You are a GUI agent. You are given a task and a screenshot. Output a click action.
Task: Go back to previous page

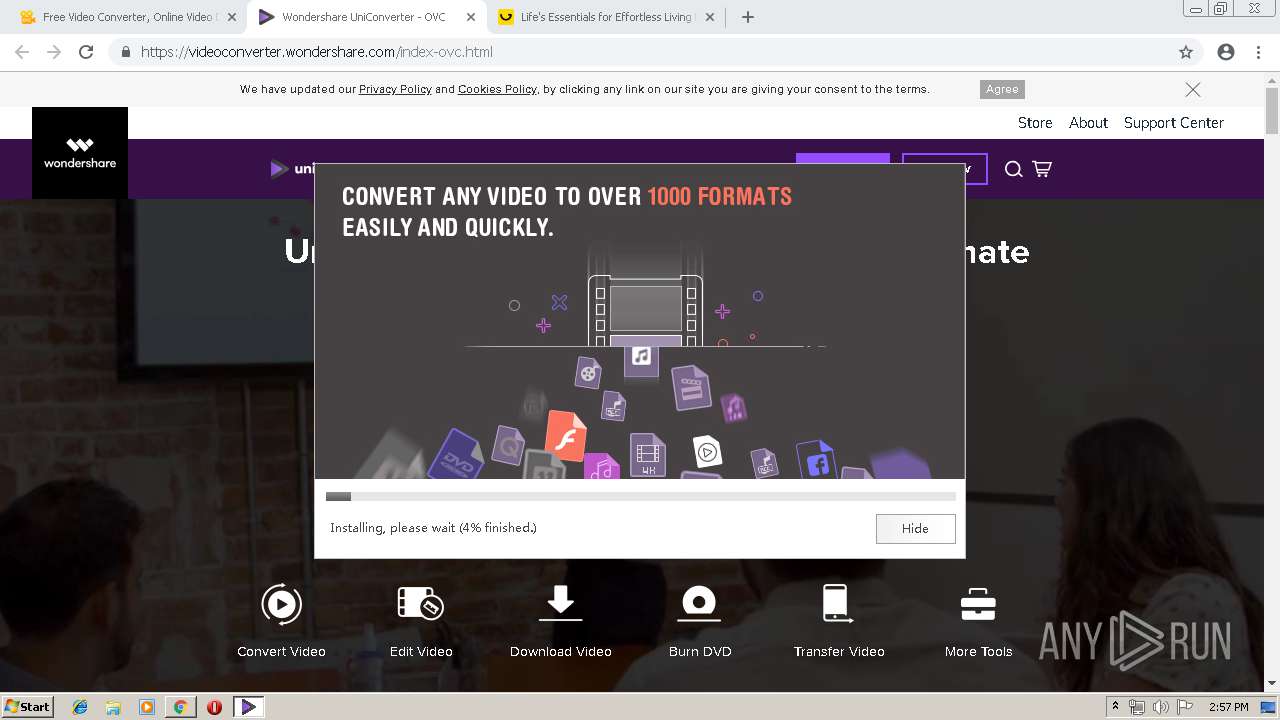click(x=22, y=52)
